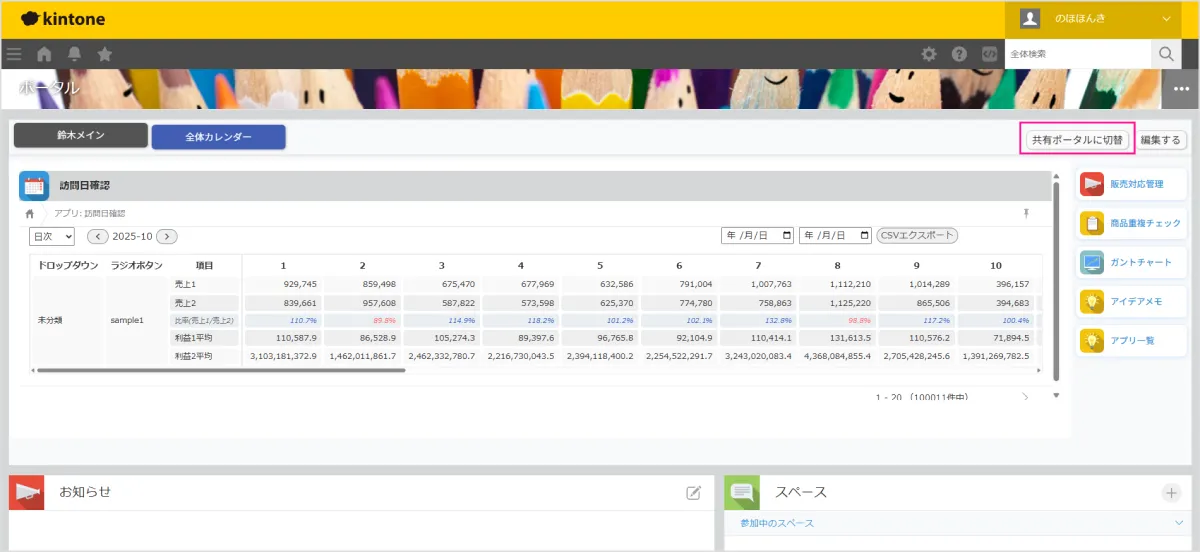
Task: Open the calendar picker of the second date field
Action: point(865,235)
